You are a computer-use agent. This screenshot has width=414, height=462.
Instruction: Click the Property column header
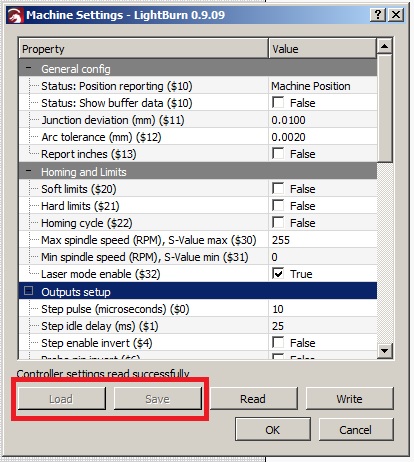point(144,49)
